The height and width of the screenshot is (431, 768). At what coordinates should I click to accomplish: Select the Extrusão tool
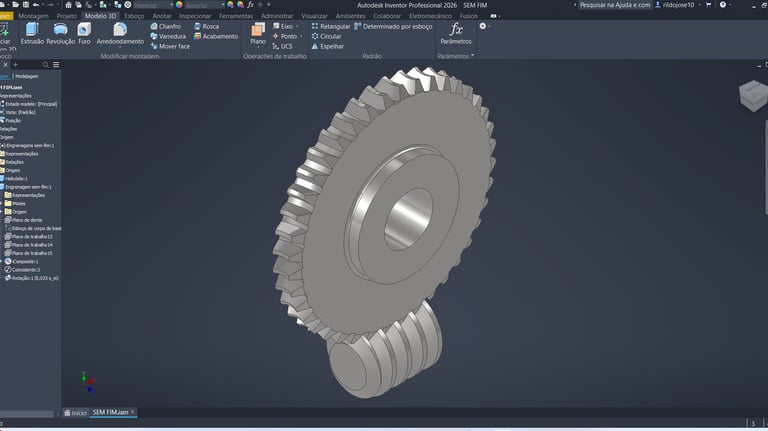(x=32, y=33)
